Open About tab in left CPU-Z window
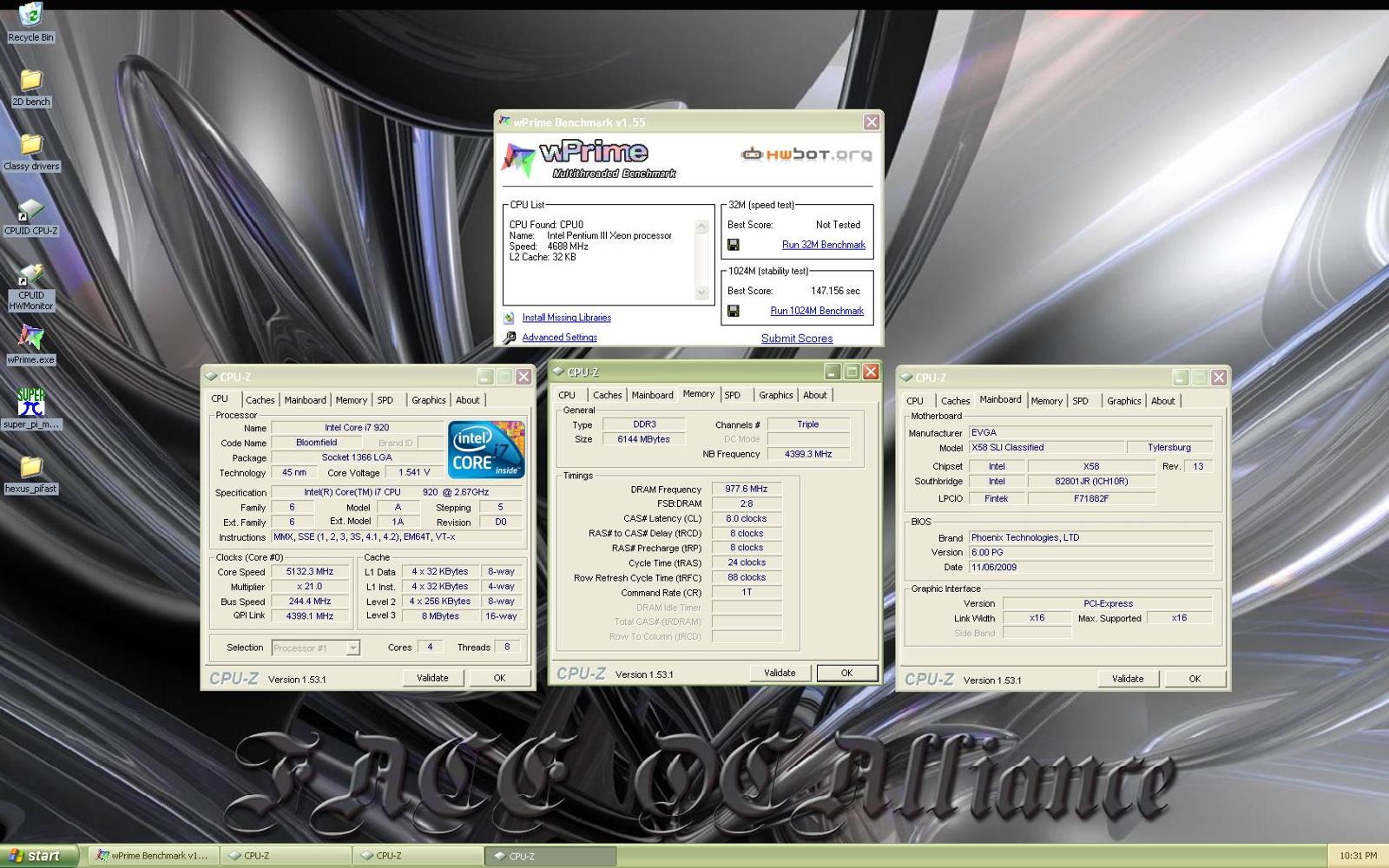This screenshot has height=868, width=1389. pyautogui.click(x=468, y=400)
